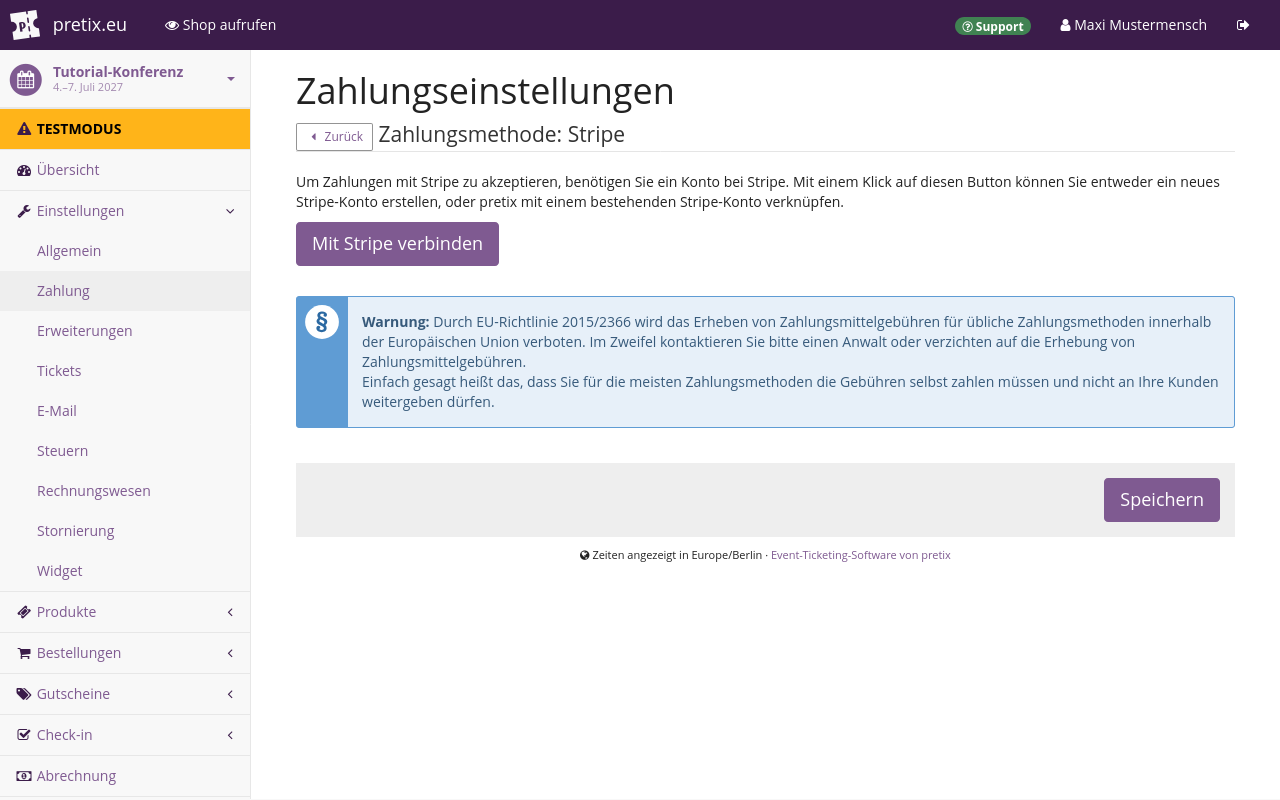The width and height of the screenshot is (1280, 800).
Task: Expand the Bestellungen submenu chevron
Action: coord(230,653)
